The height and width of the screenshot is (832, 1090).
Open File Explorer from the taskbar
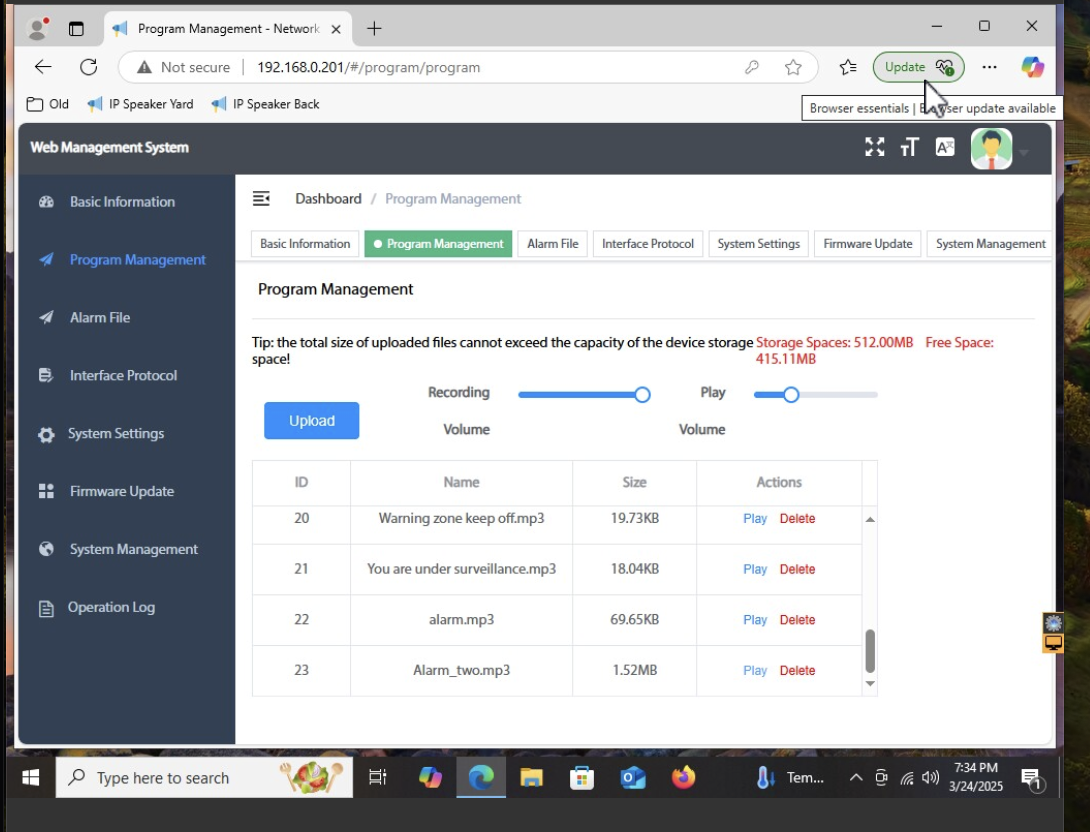531,778
